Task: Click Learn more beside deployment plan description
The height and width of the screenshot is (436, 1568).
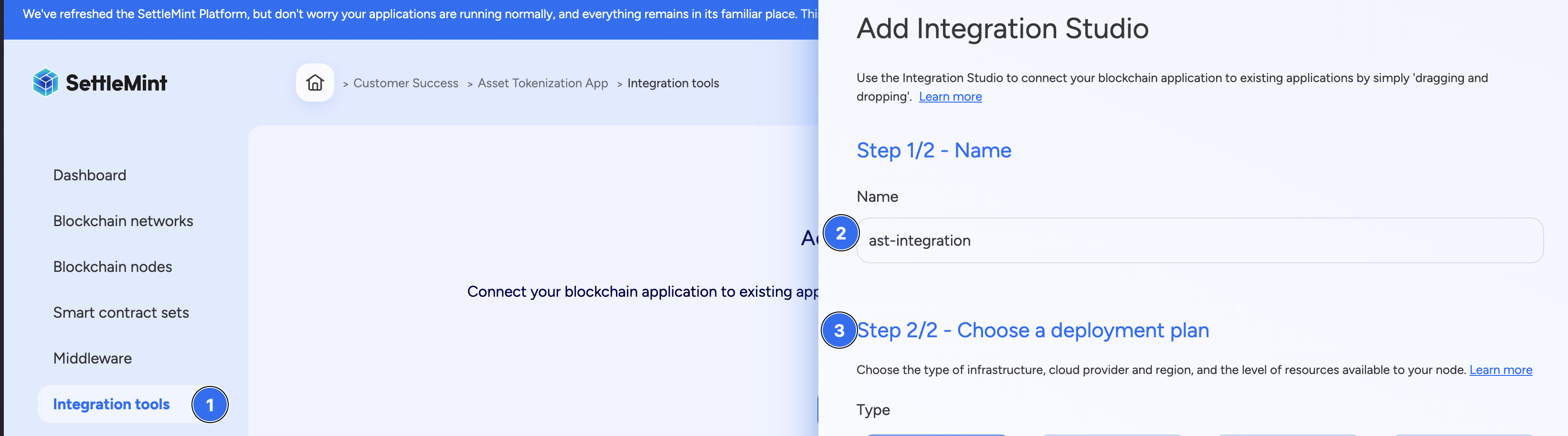Action: pos(1500,369)
